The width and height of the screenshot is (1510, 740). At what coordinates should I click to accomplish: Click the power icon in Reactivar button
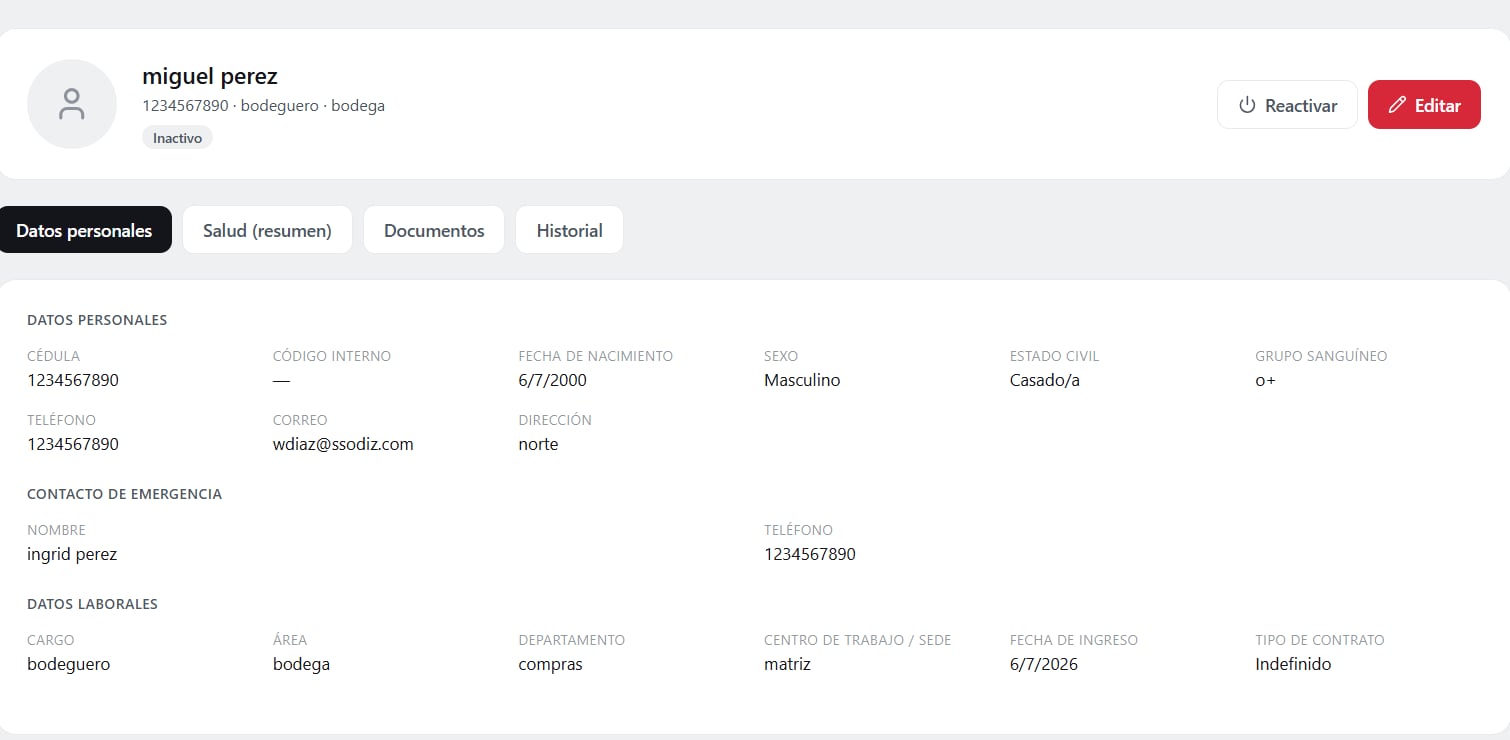point(1246,105)
